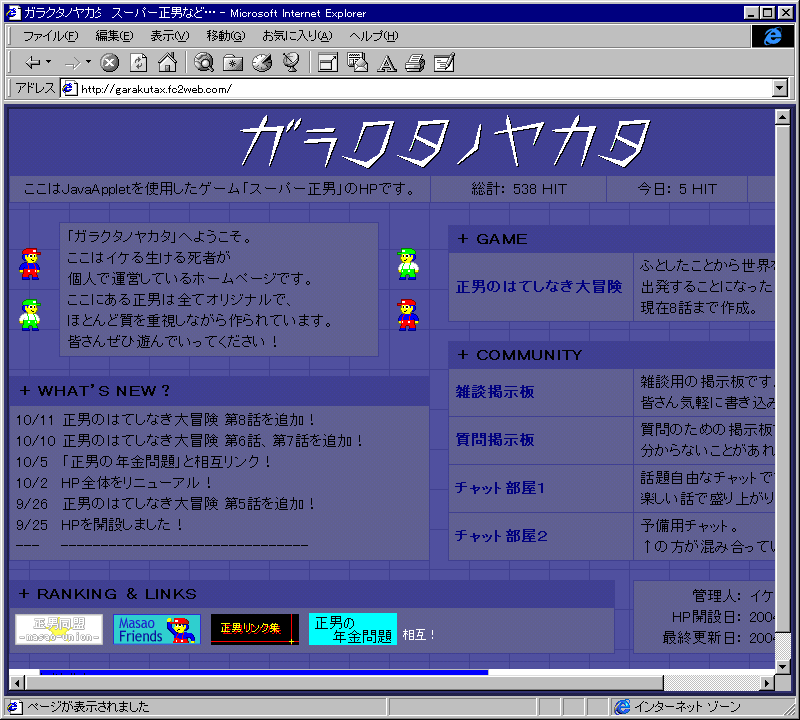Screen dimensions: 800x720
Task: Click the 正男の年金問題 cyan banner
Action: 353,629
